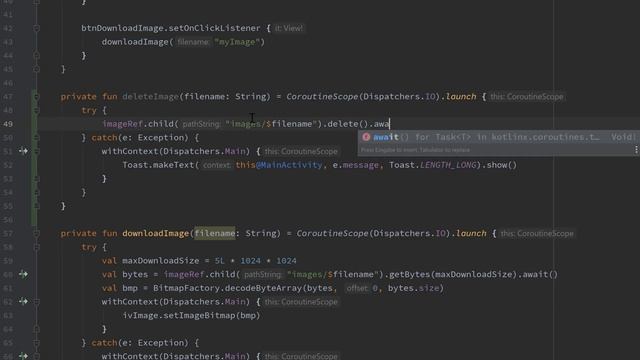Collapse the withContext block on line 62
This screenshot has height=360, width=640.
[x=36, y=302]
